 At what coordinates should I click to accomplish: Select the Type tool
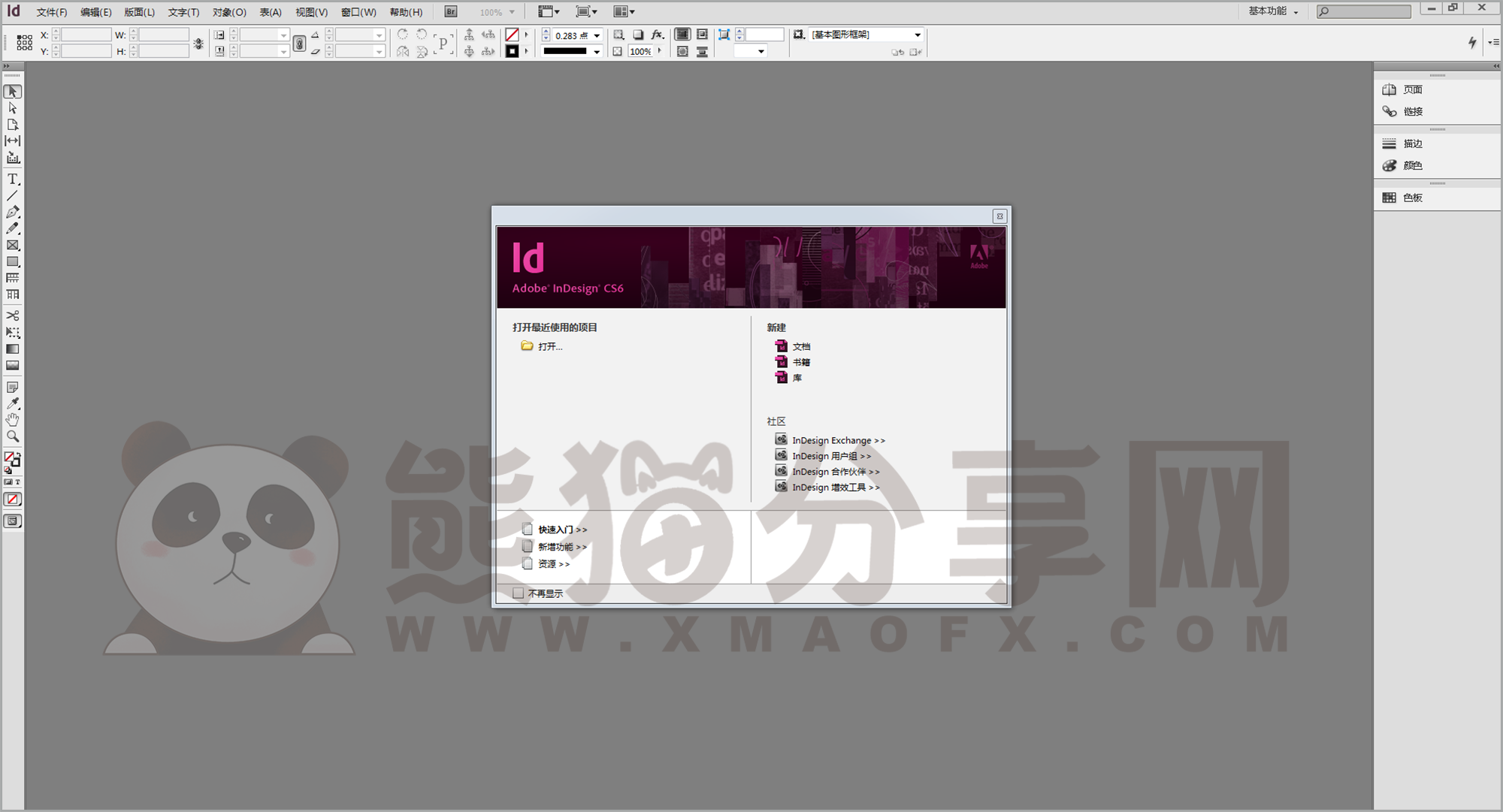coord(13,179)
